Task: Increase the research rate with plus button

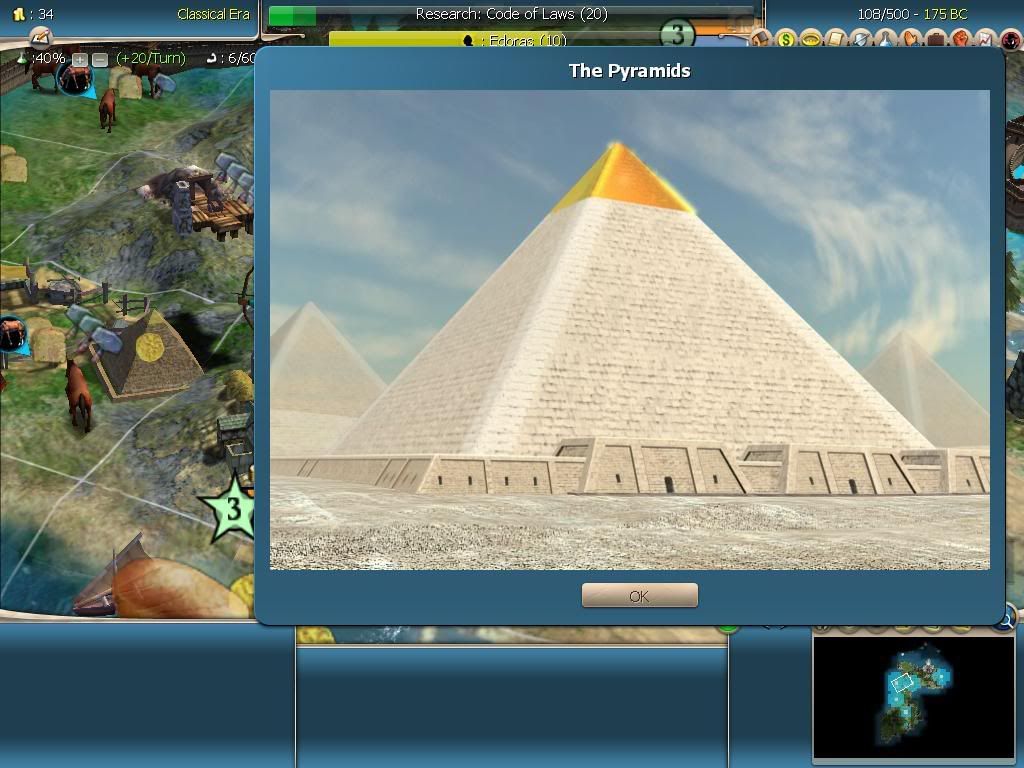Action: click(x=80, y=59)
